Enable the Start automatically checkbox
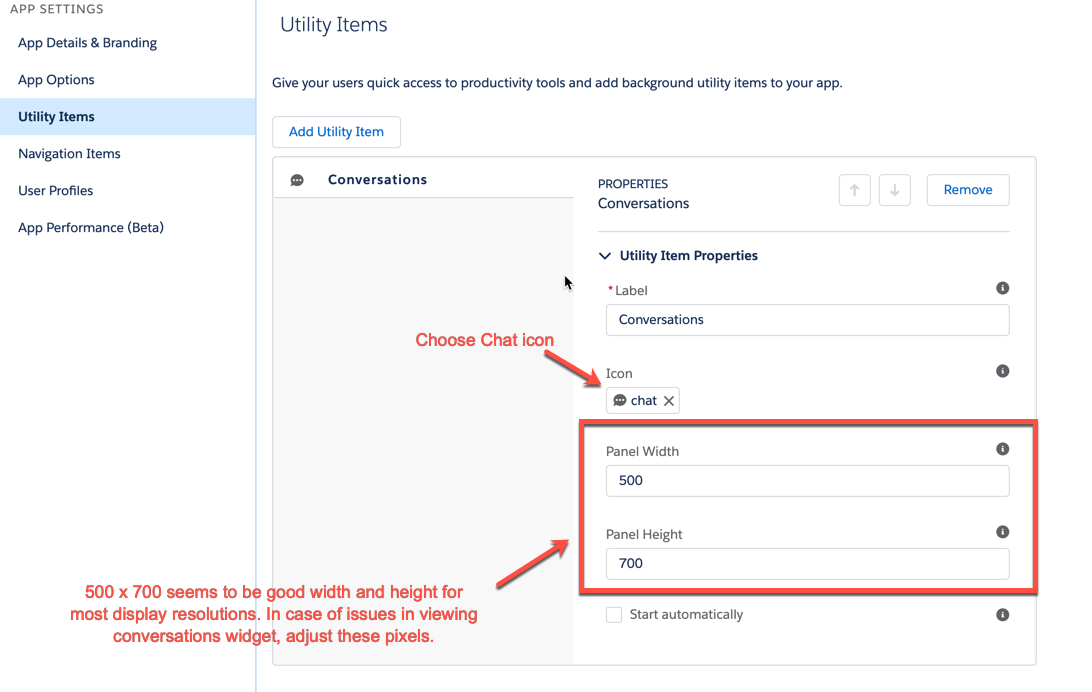The height and width of the screenshot is (692, 1092). tap(614, 615)
